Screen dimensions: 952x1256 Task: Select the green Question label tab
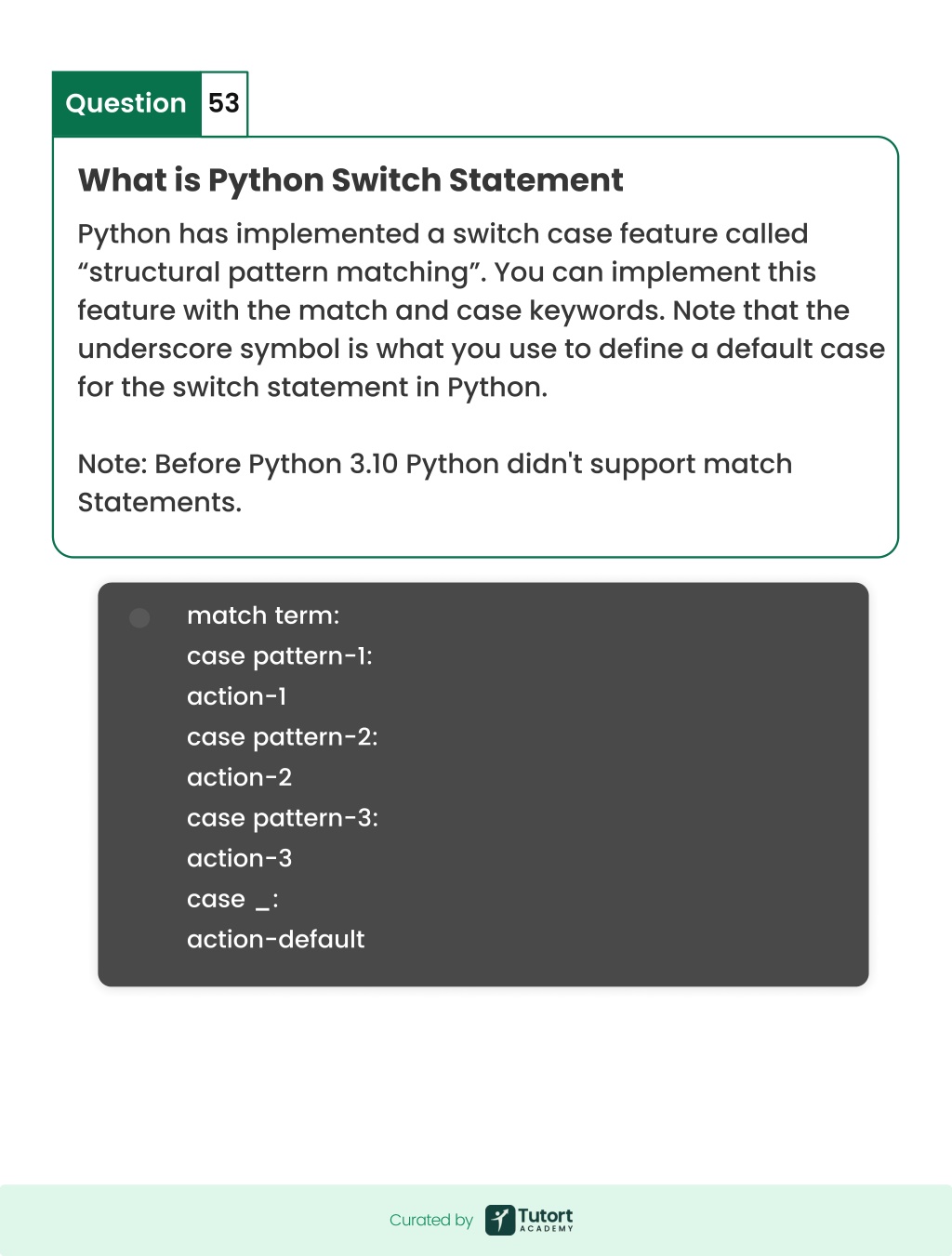click(x=126, y=103)
